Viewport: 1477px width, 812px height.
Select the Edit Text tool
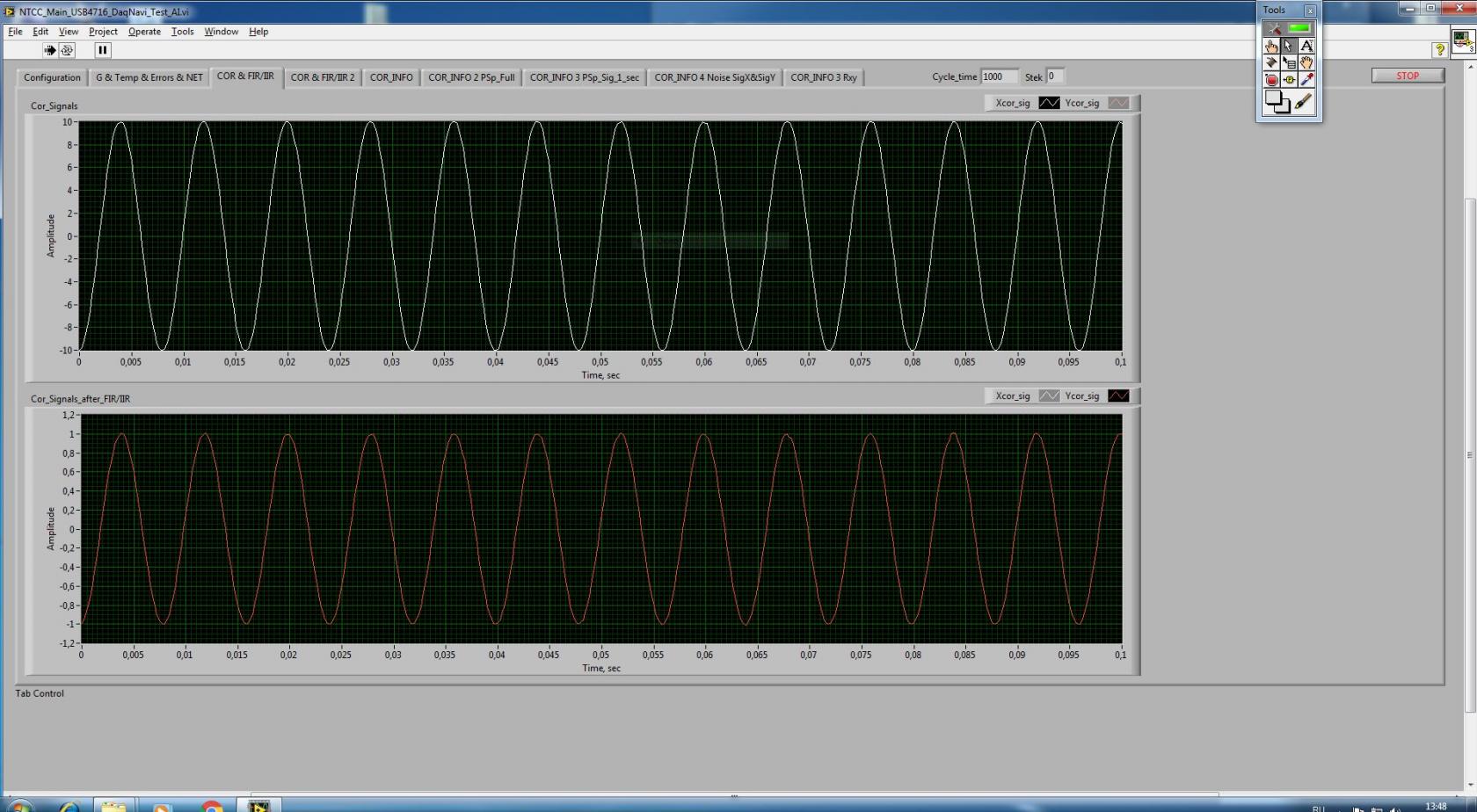(x=1306, y=46)
